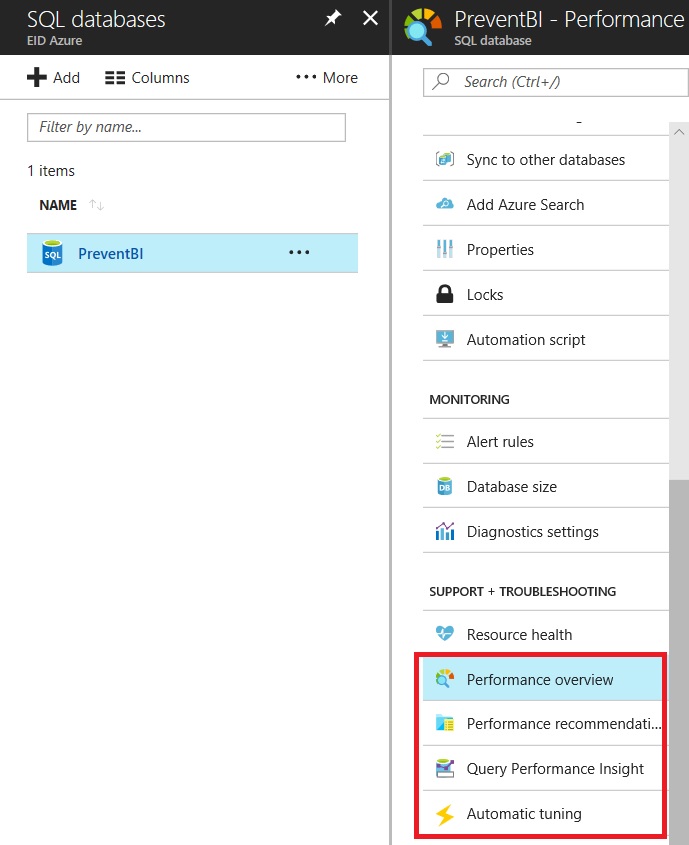Click the Performance overview gauge icon
This screenshot has width=689, height=845.
[444, 678]
